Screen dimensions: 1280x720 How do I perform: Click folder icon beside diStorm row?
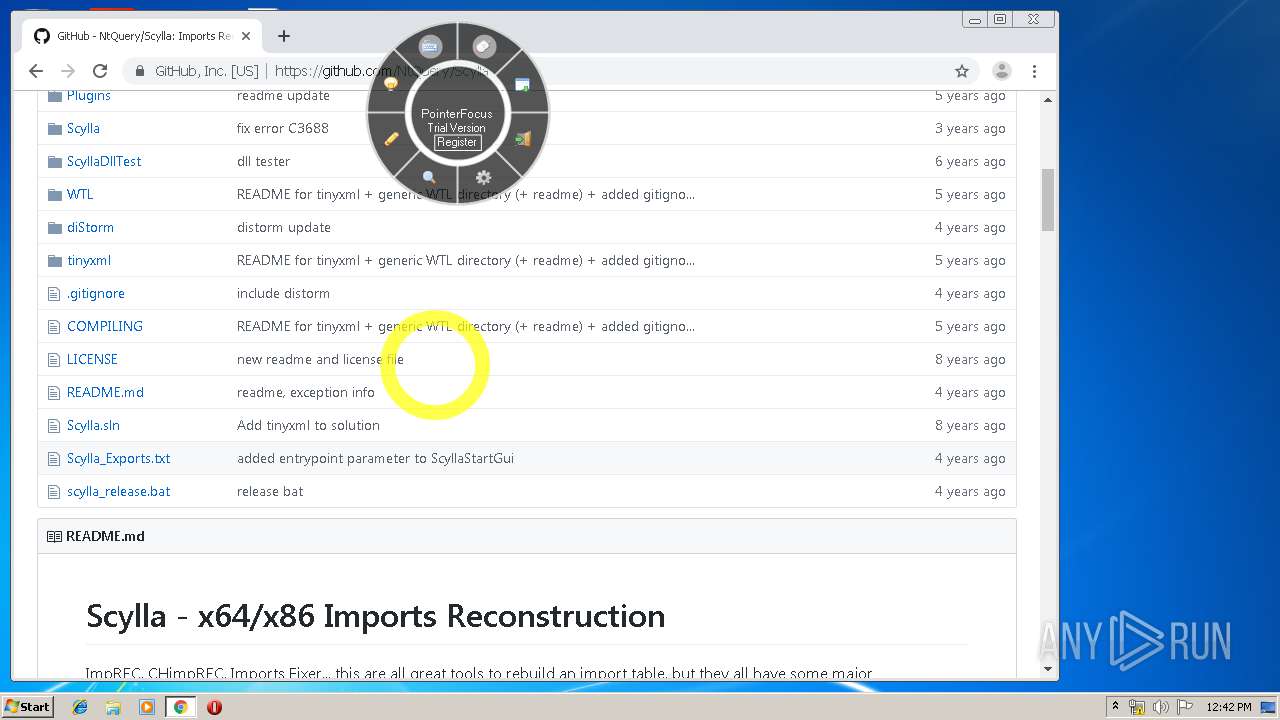55,227
